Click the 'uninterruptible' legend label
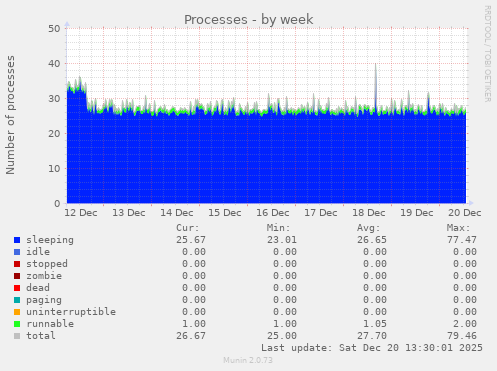 tap(71, 312)
